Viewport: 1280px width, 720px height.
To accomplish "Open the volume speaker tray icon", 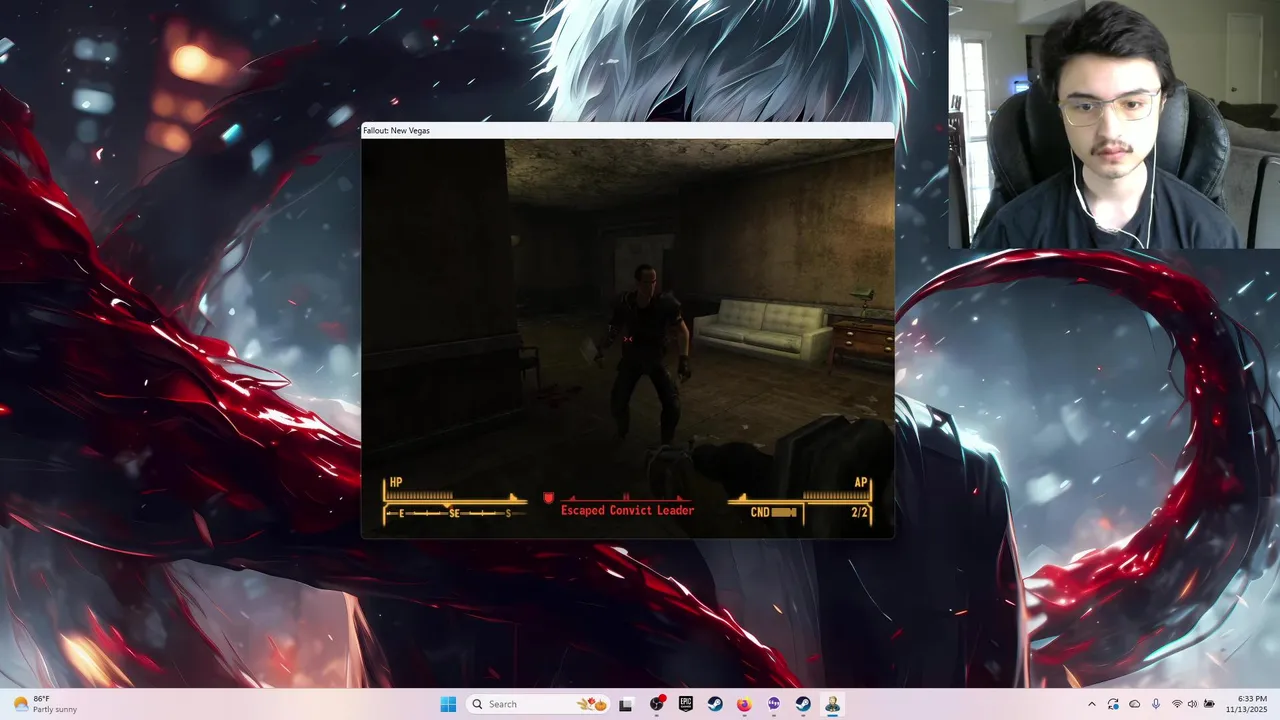I will [x=1193, y=704].
